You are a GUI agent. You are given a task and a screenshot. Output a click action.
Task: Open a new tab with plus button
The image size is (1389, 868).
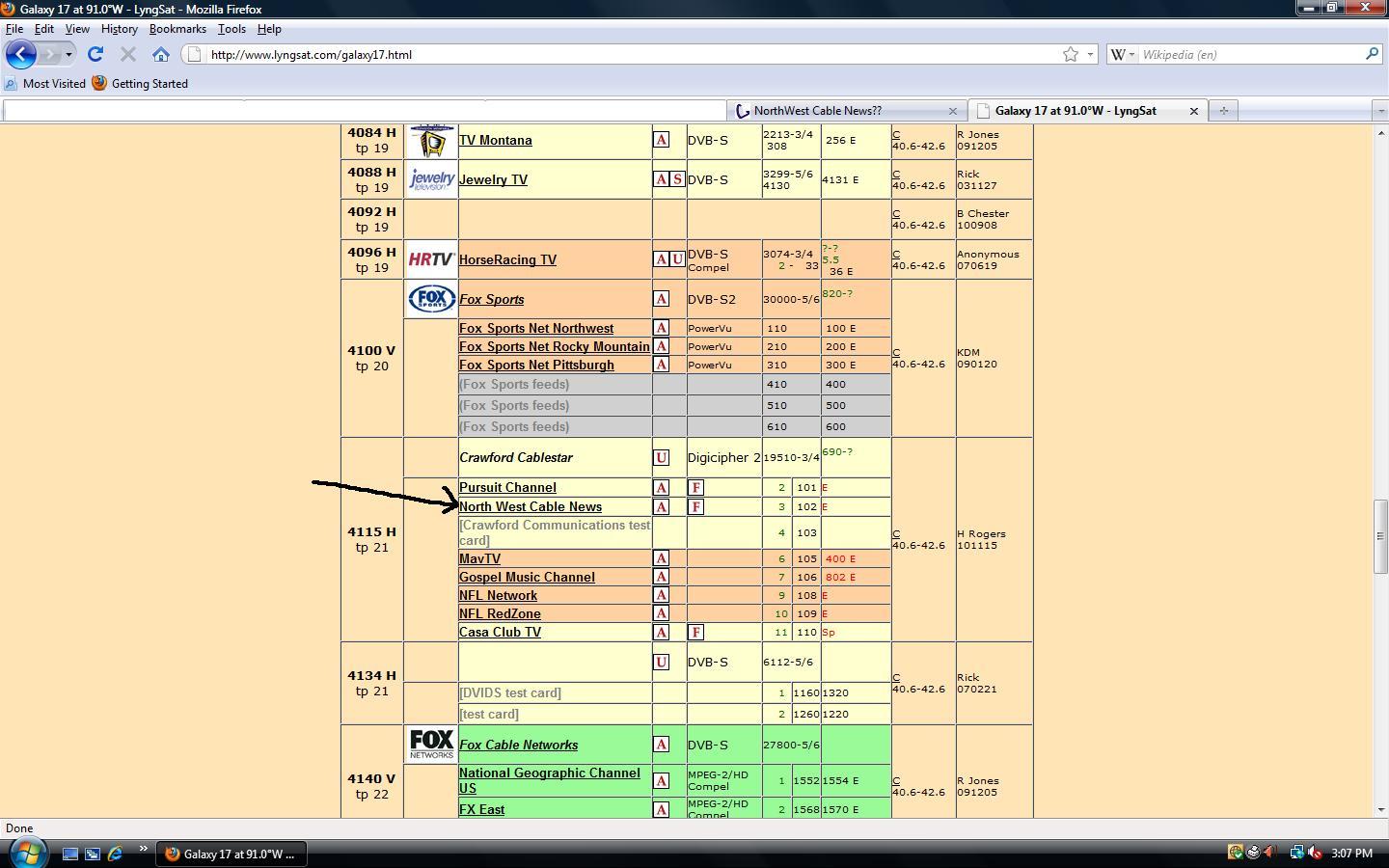(x=1223, y=111)
